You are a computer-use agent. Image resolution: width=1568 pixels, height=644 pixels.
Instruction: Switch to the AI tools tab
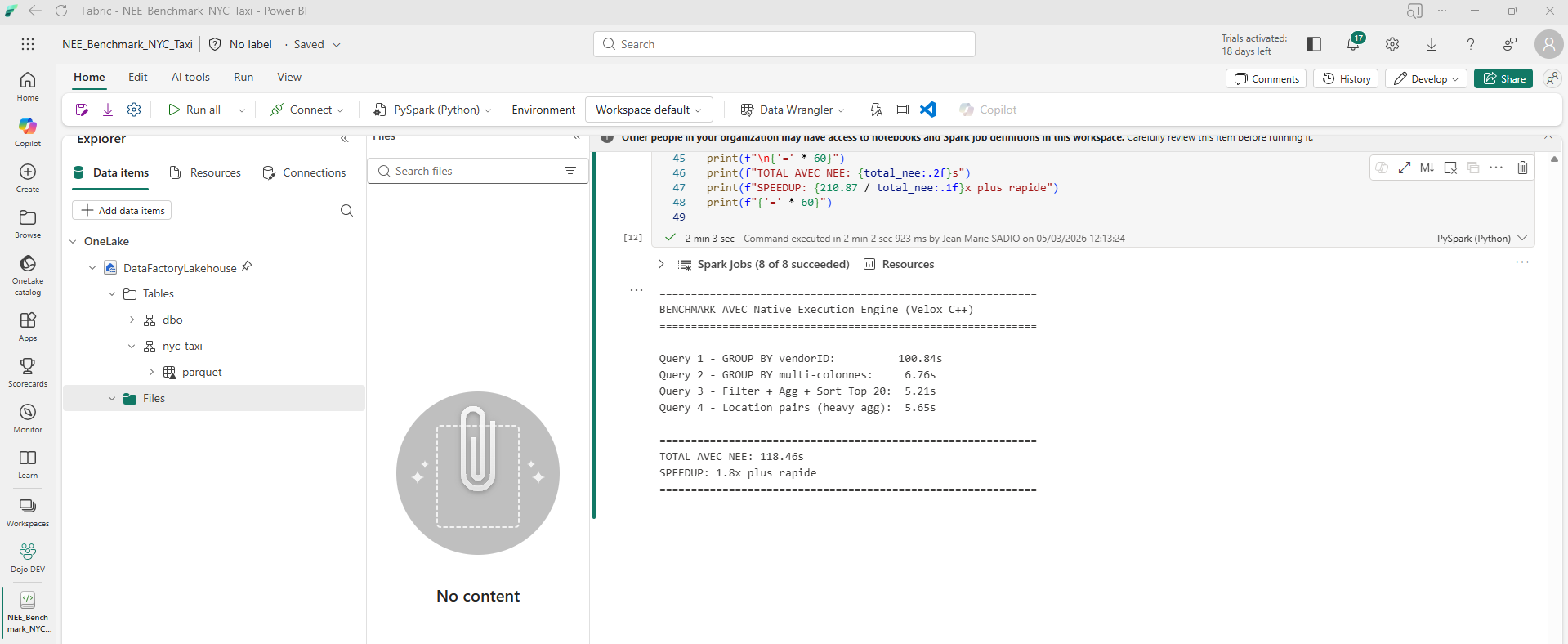click(190, 77)
